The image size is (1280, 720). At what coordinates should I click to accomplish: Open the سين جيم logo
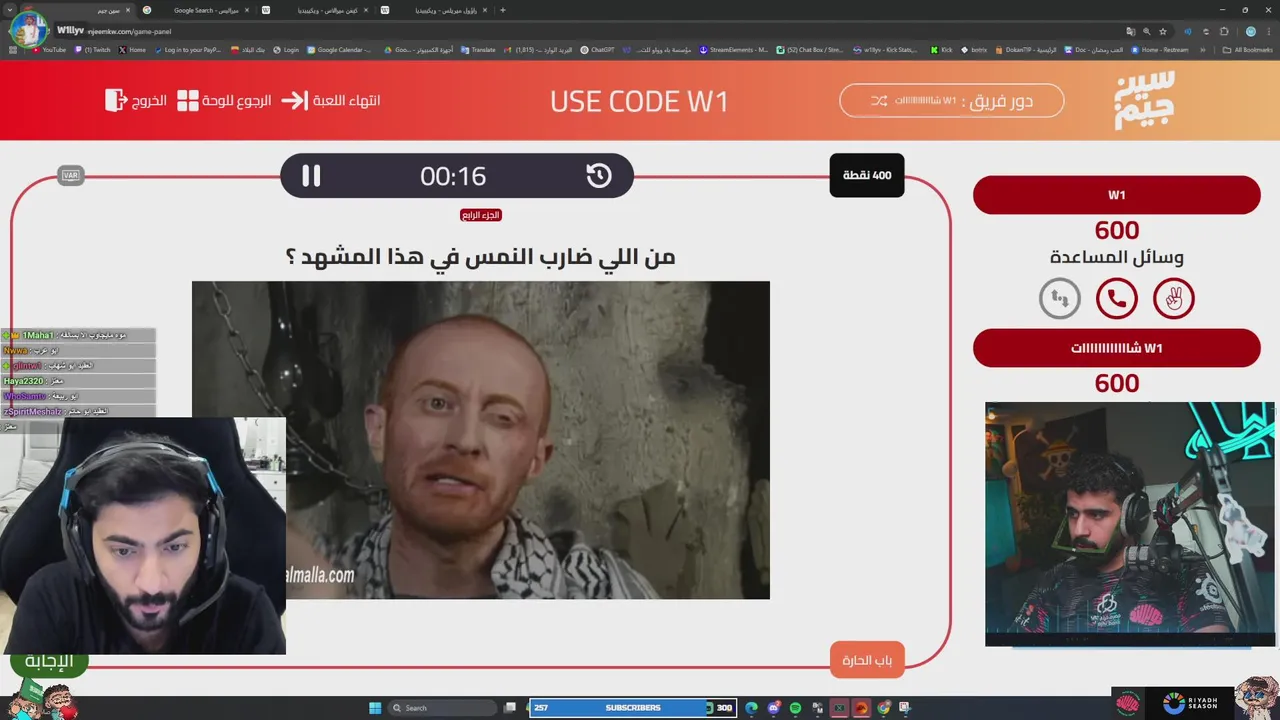pos(1145,100)
